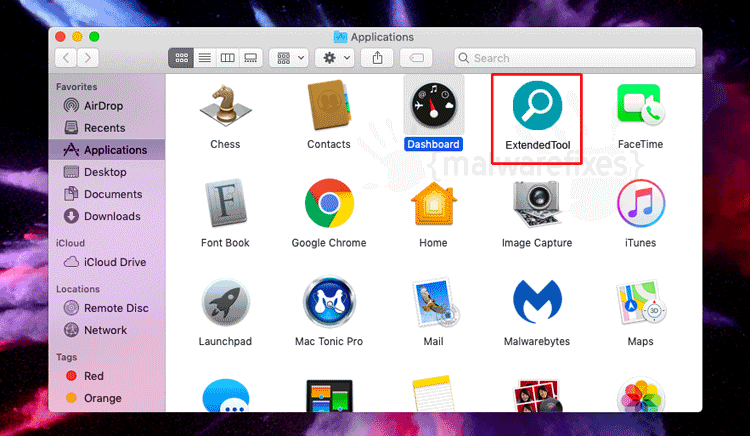
Task: Select the ExtendedTool app icon
Action: pos(537,106)
